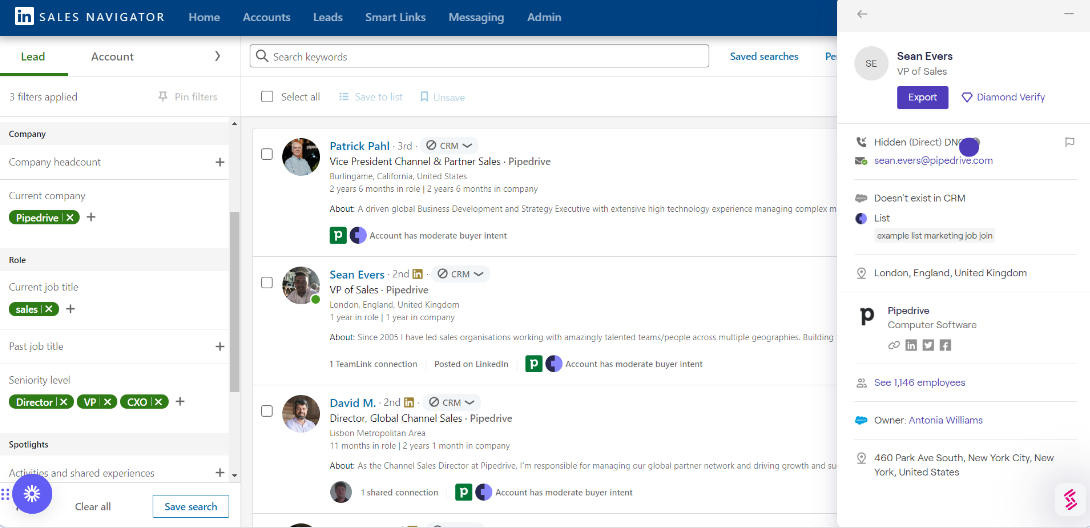The width and height of the screenshot is (1090, 528).
Task: Open Messaging in the navigation bar
Action: click(x=476, y=17)
